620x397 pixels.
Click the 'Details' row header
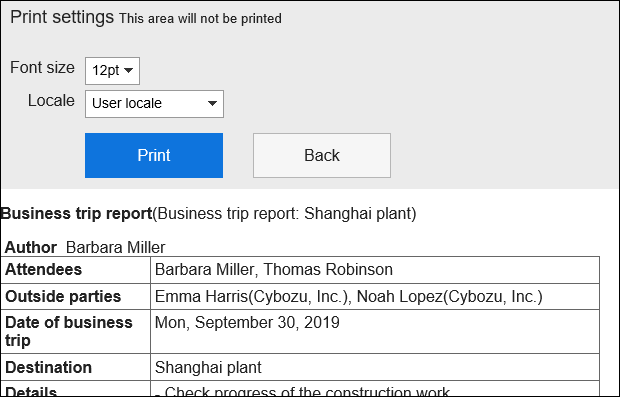tap(76, 389)
